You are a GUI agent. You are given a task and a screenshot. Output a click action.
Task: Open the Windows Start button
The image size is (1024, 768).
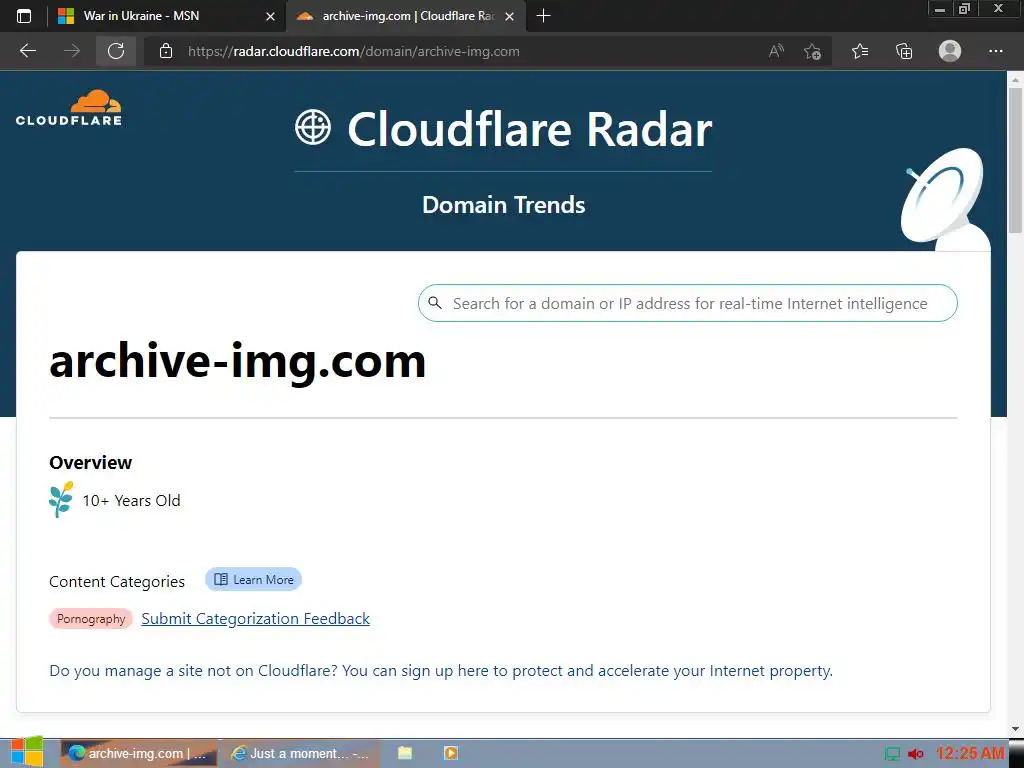click(x=27, y=752)
